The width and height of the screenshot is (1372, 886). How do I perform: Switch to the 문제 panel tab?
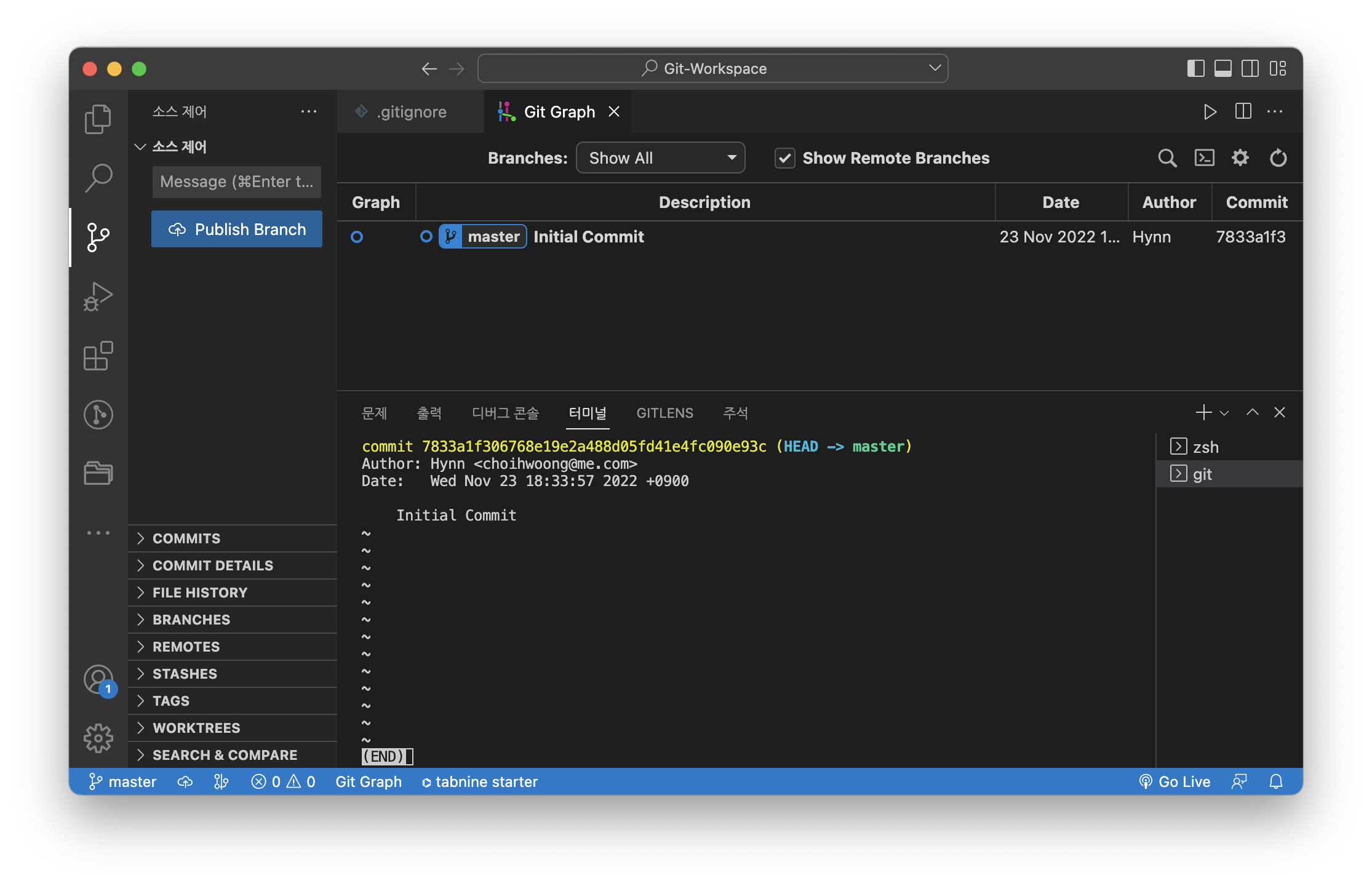(374, 413)
